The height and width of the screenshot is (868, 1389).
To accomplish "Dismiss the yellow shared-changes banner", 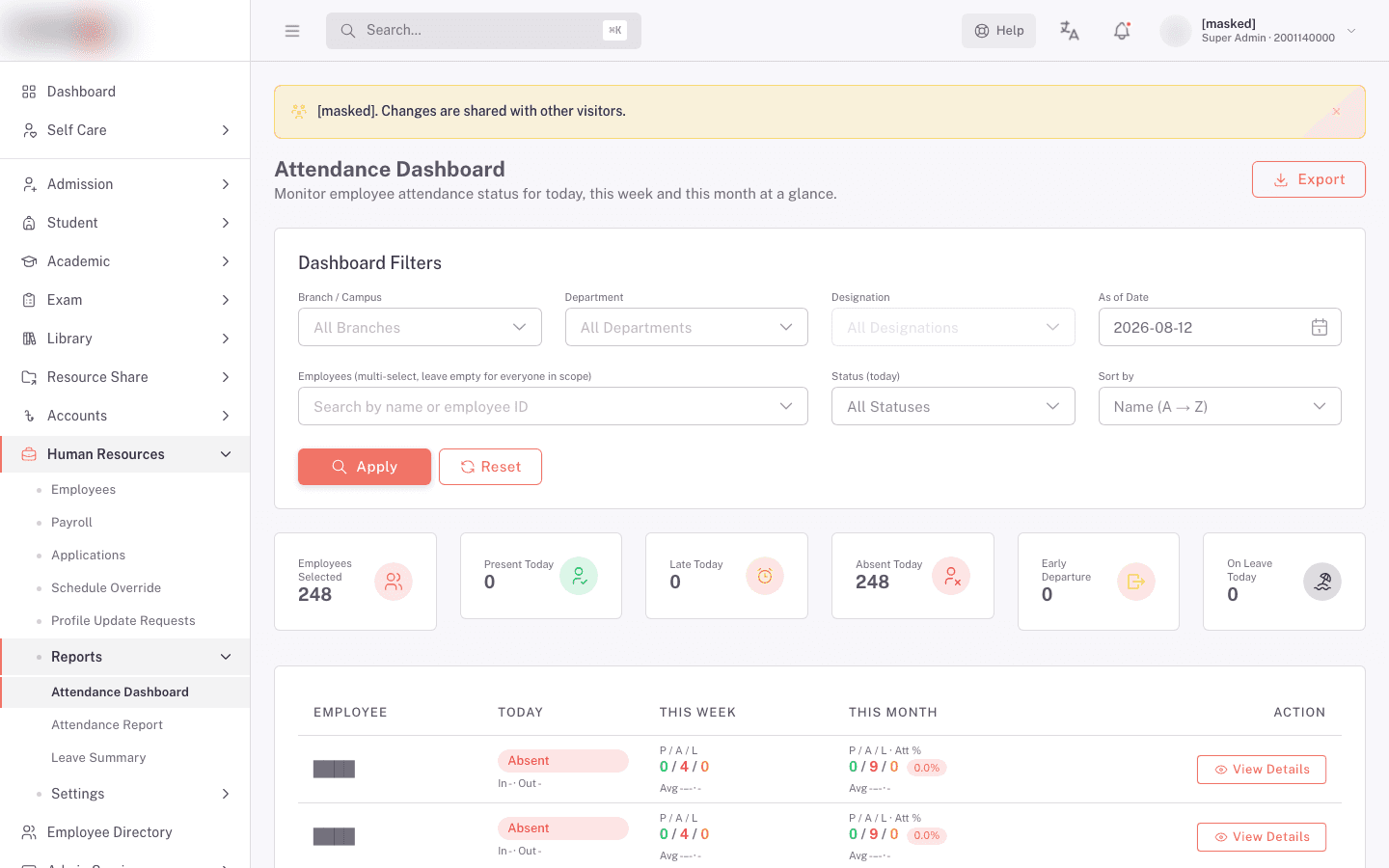I will (x=1336, y=111).
